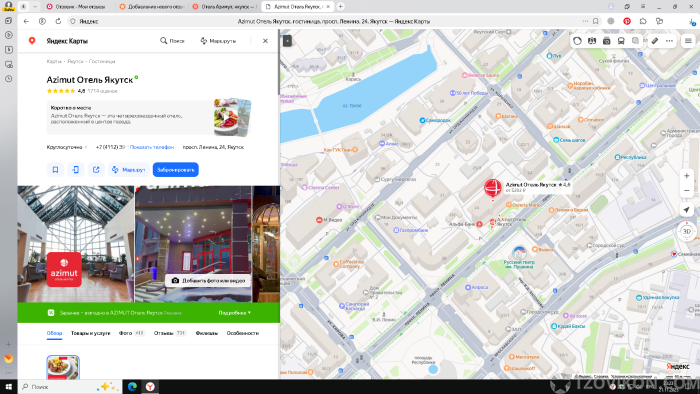Toggle the public transport bus layer

[x=621, y=41]
